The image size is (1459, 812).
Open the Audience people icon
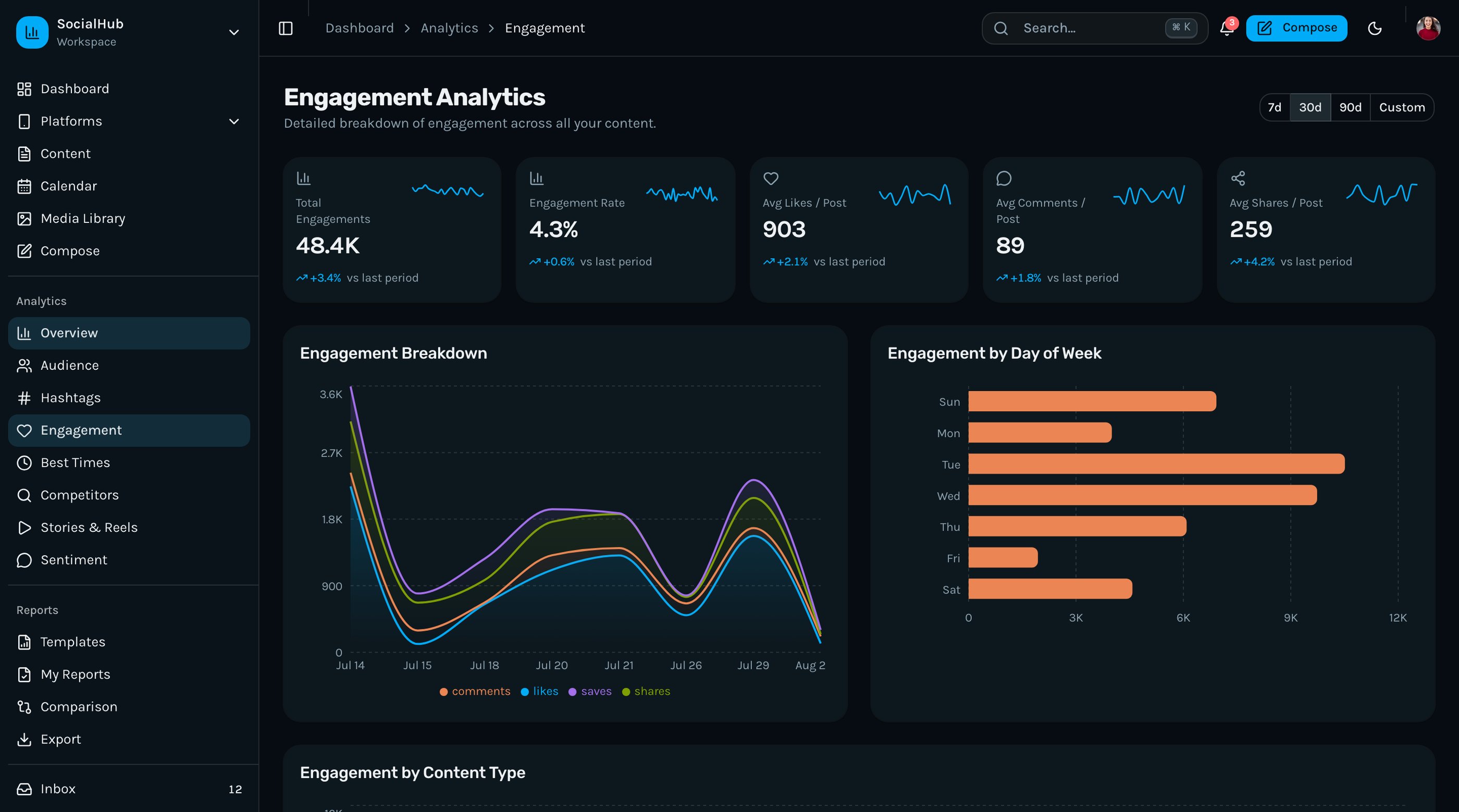[x=24, y=366]
